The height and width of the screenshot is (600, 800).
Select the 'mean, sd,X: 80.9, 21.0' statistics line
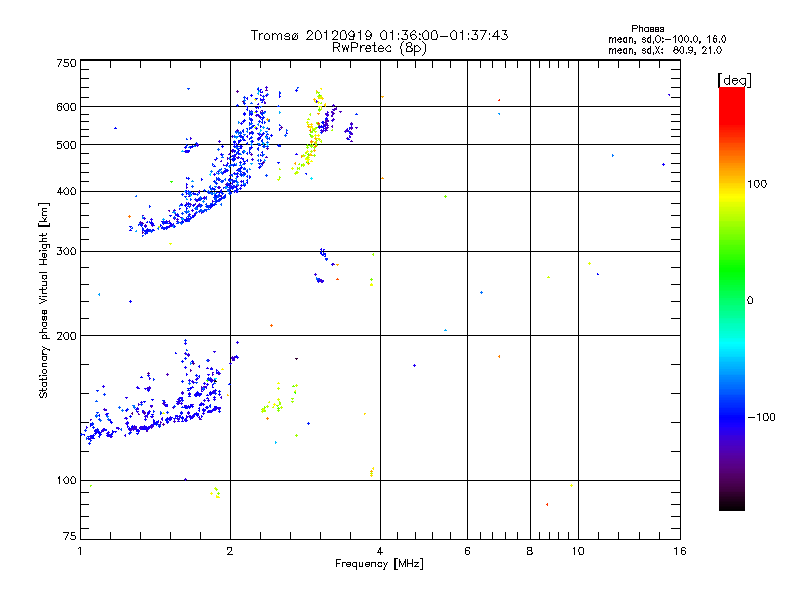pos(665,50)
